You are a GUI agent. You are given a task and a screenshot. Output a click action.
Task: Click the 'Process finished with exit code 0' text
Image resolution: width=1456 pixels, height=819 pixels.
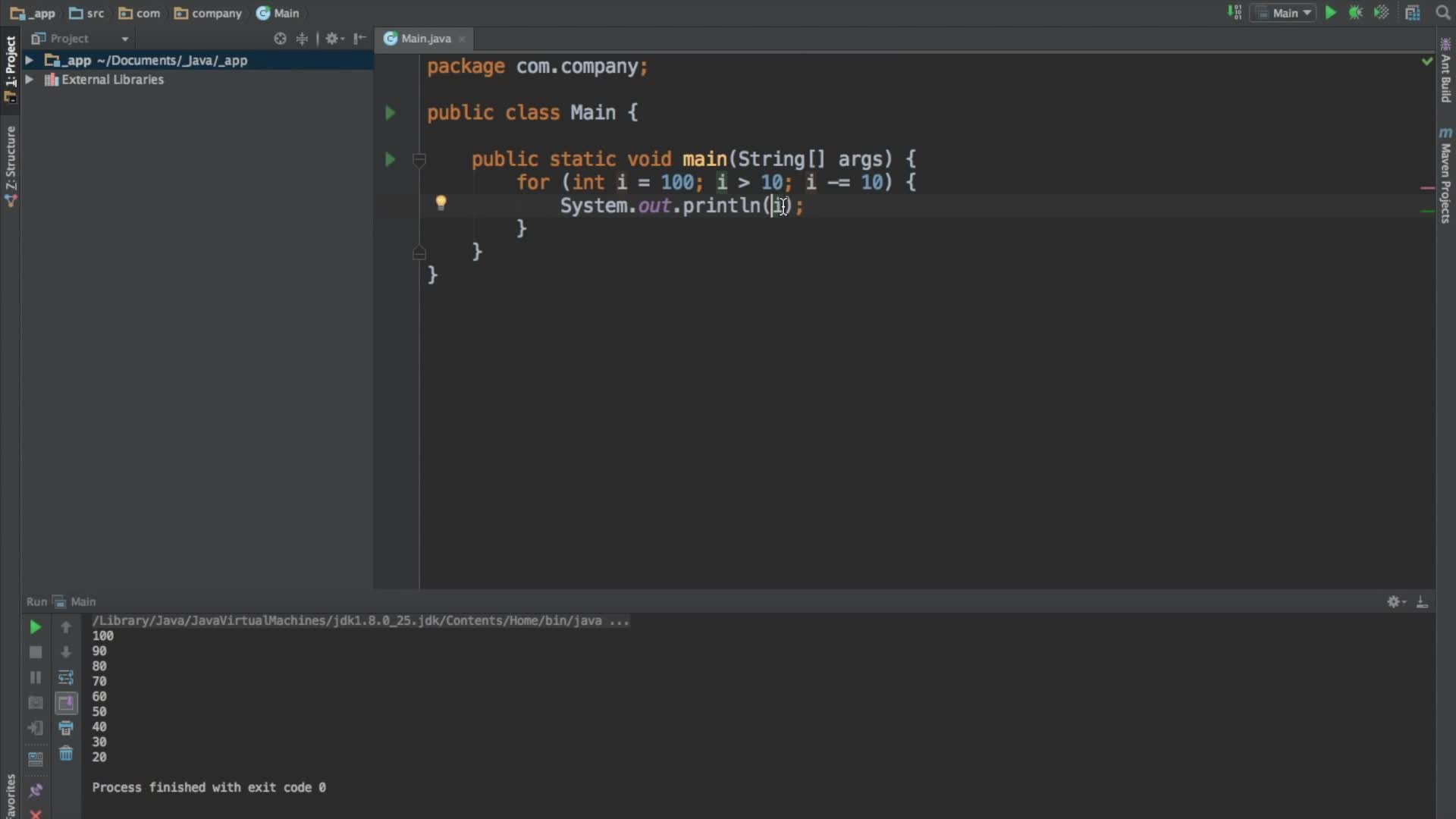coord(209,787)
